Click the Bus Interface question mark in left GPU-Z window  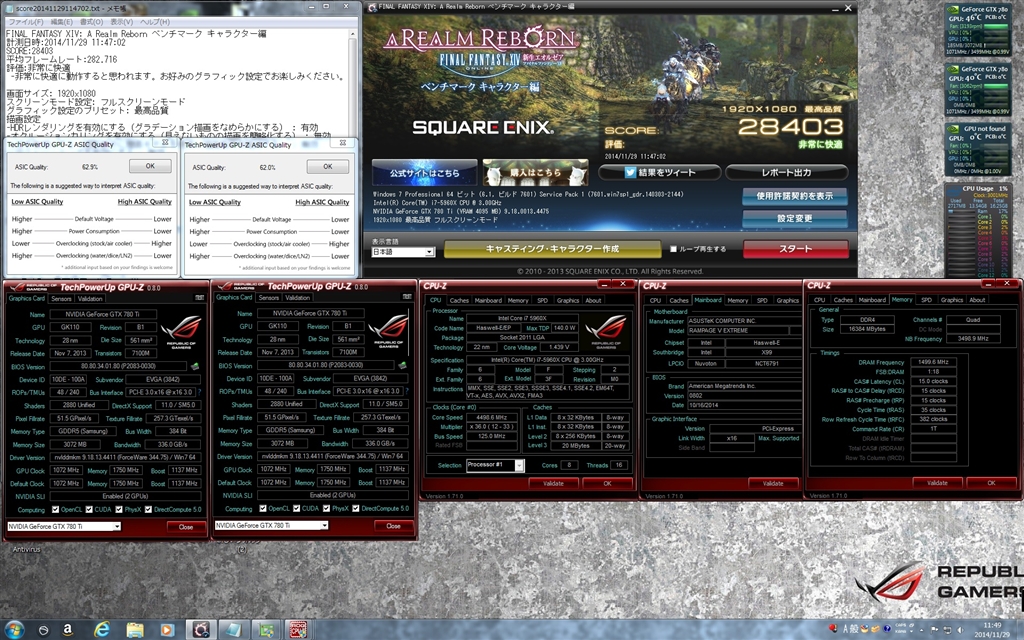[199, 392]
